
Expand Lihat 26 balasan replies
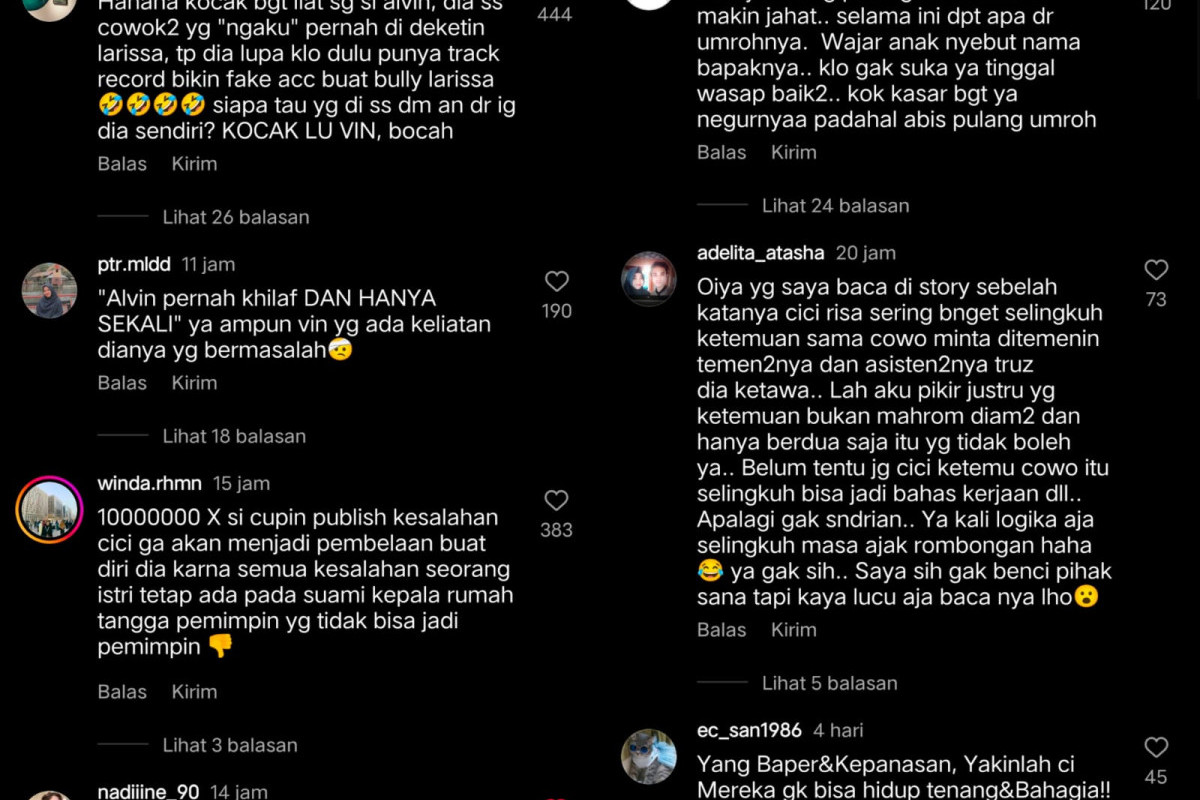pos(236,217)
